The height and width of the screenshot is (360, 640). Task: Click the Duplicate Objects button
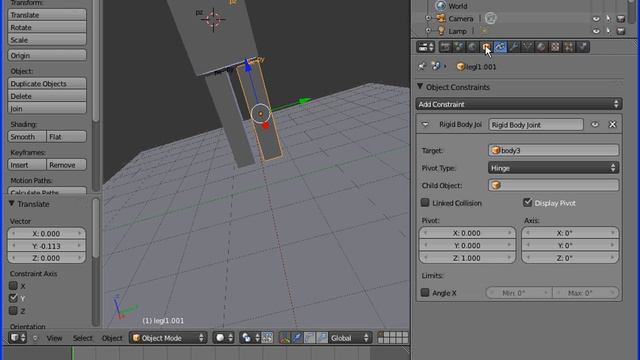coord(47,83)
